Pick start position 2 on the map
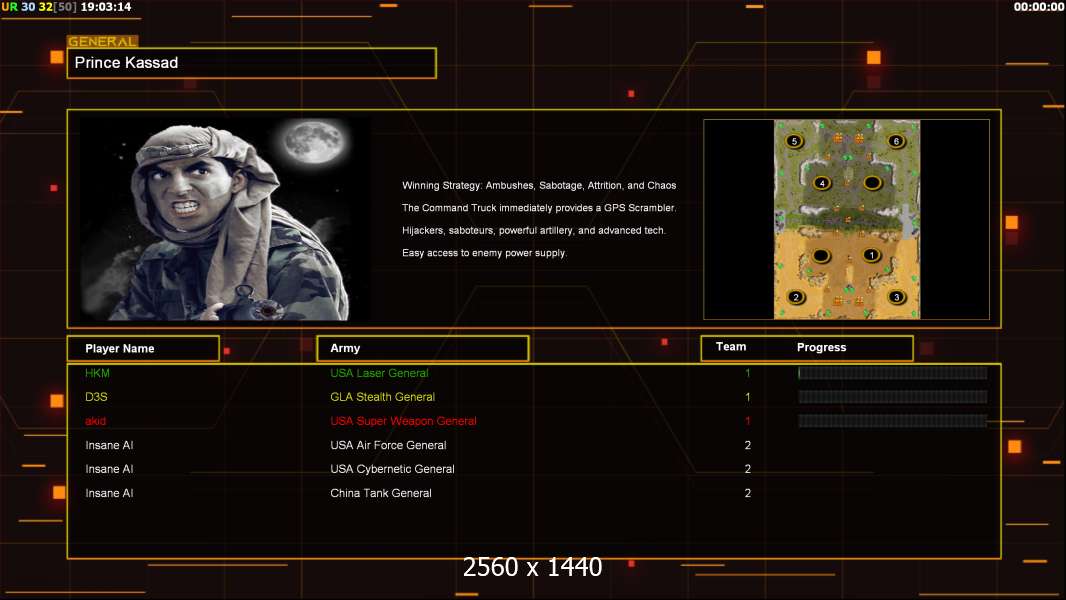The width and height of the screenshot is (1066, 600). pyautogui.click(x=796, y=297)
